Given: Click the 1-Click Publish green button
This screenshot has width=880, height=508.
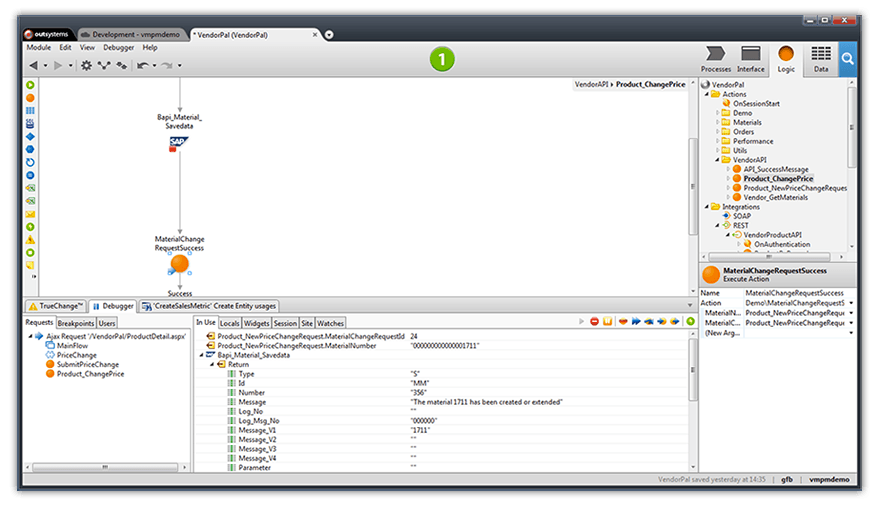Looking at the screenshot, I should click(x=442, y=59).
